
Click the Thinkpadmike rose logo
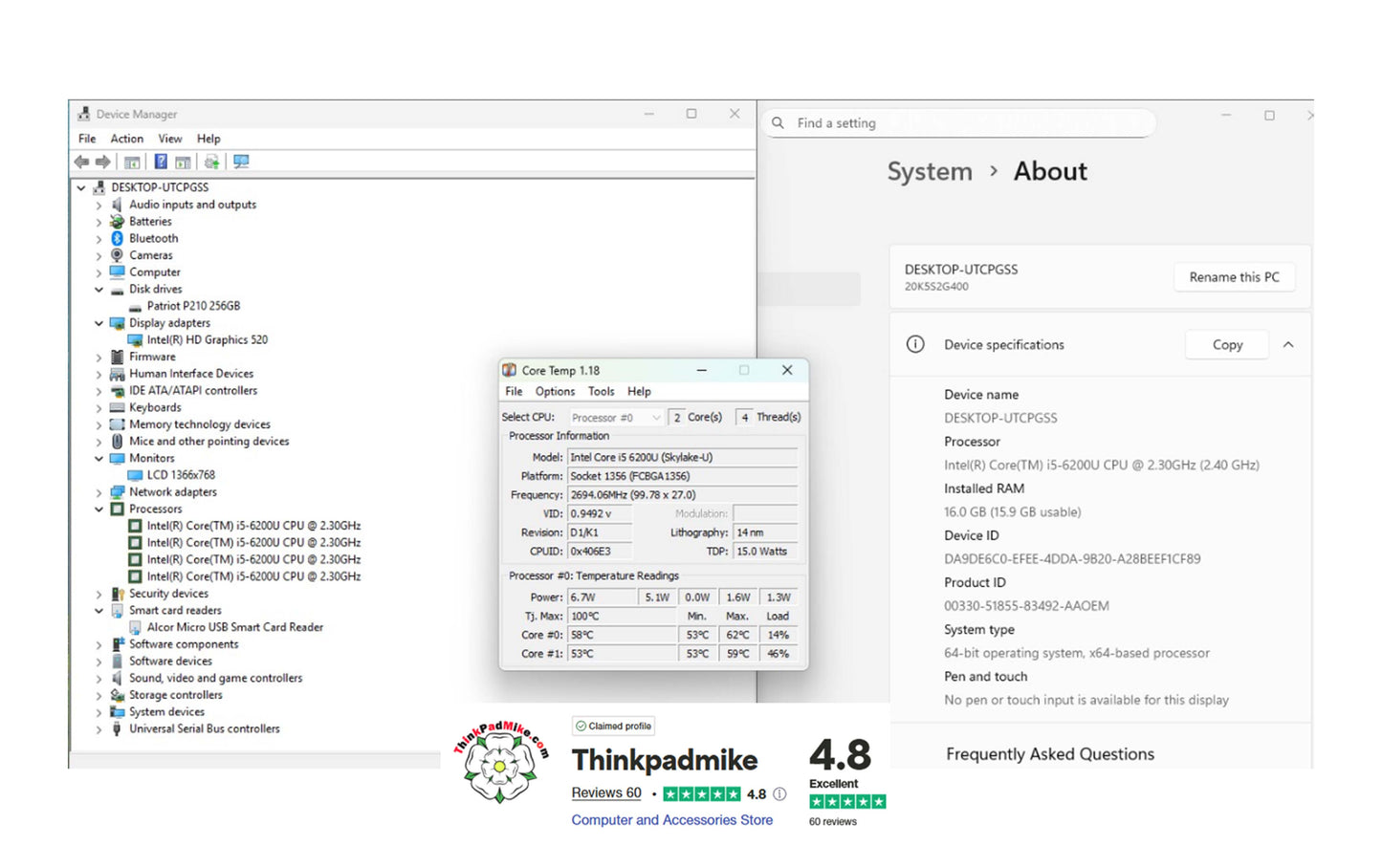click(x=500, y=762)
